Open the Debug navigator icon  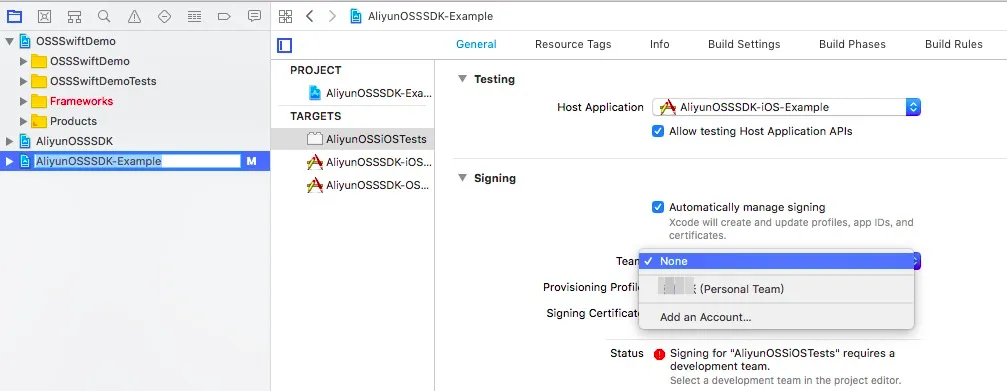click(x=195, y=17)
